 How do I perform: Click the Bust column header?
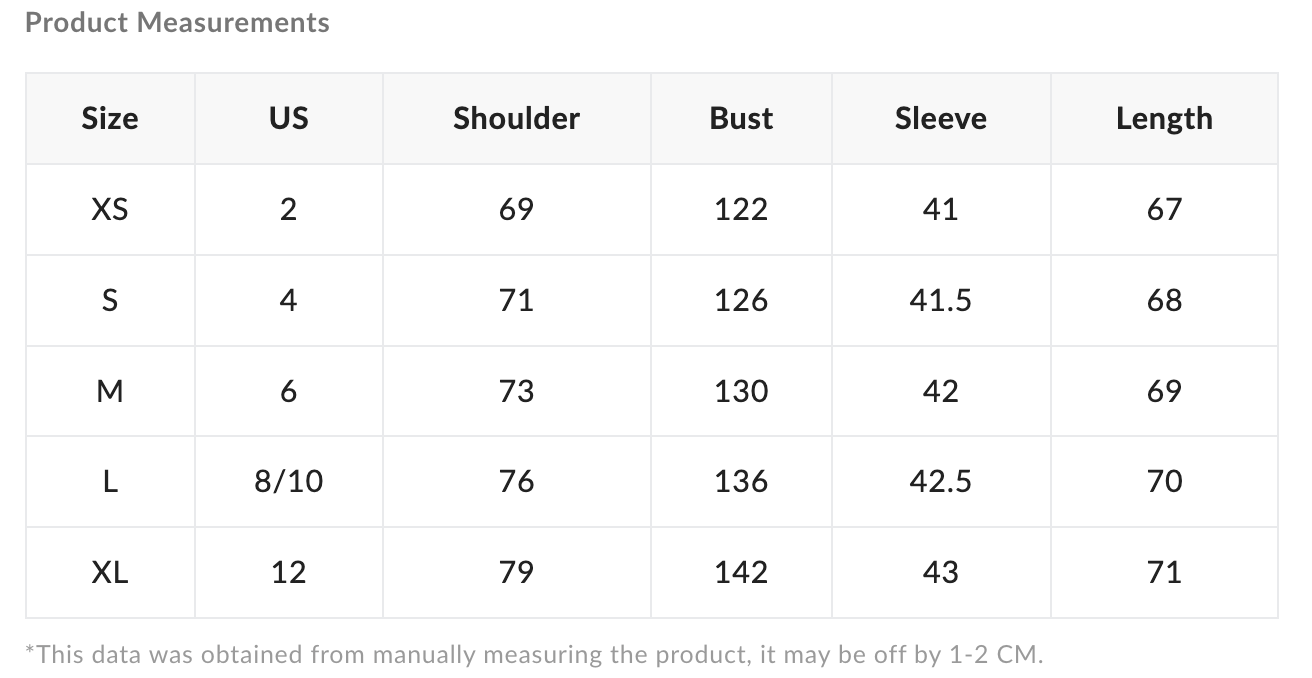tap(741, 118)
